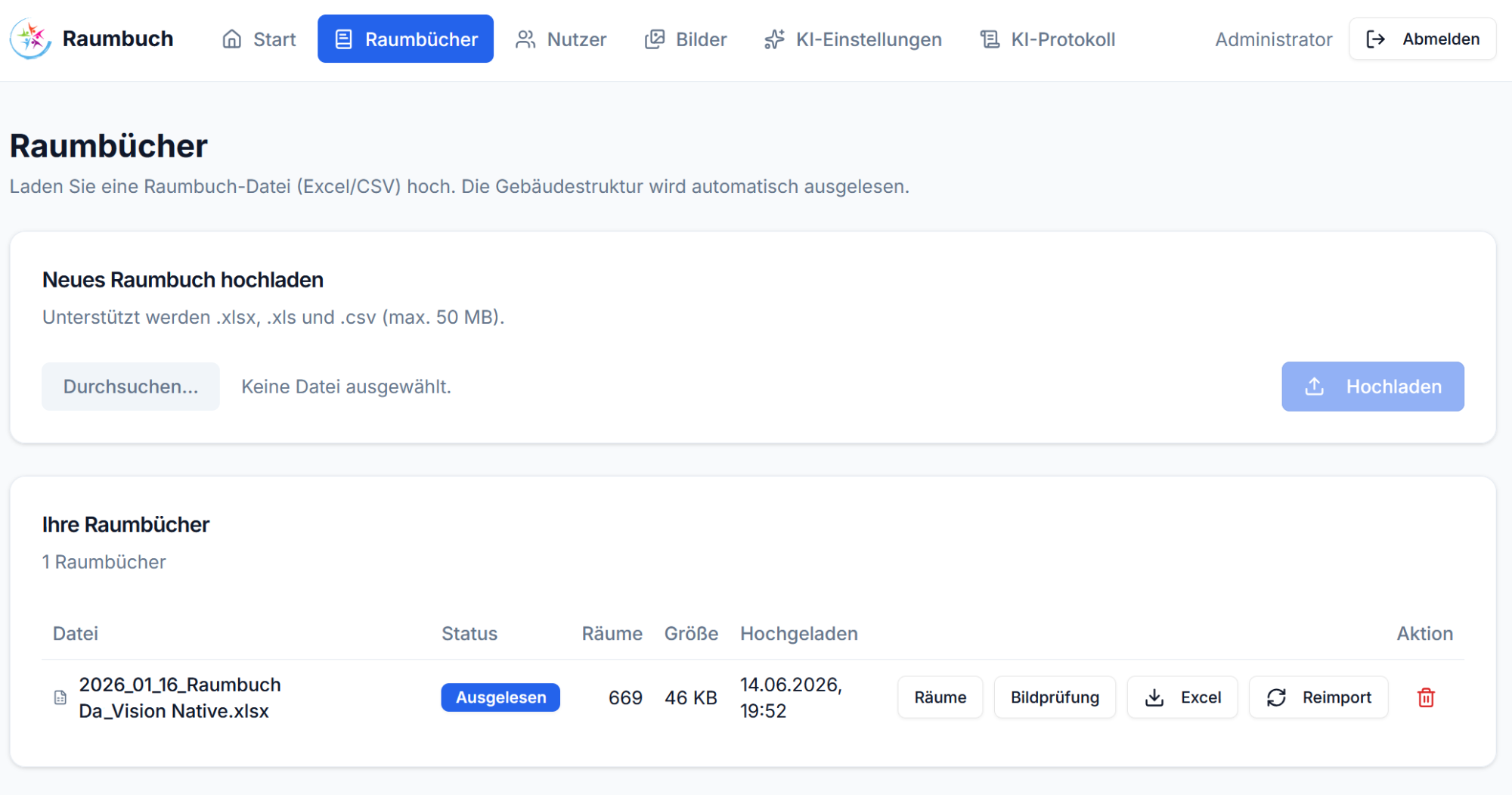This screenshot has height=795, width=1512.
Task: Open the Nutzer section
Action: 561,39
